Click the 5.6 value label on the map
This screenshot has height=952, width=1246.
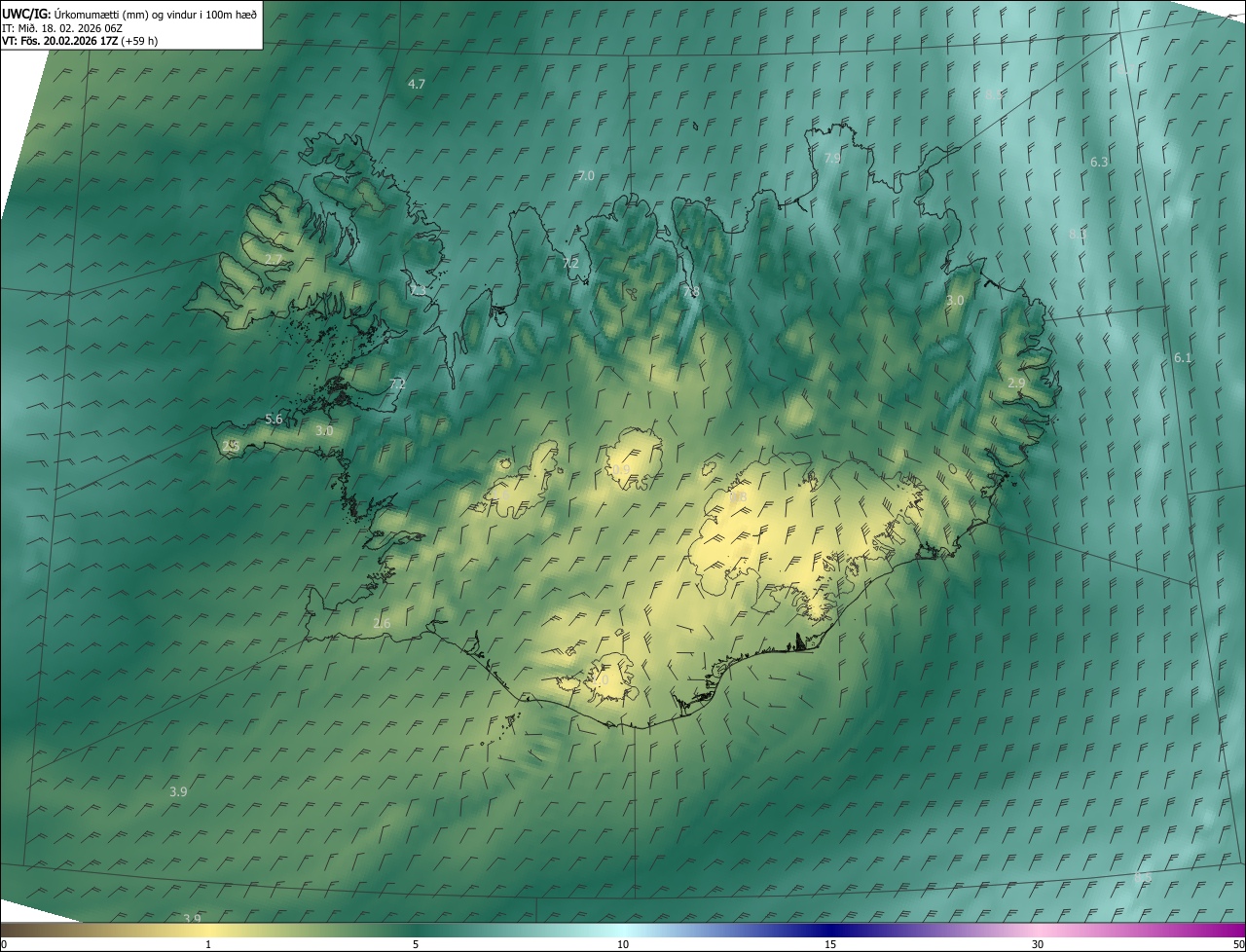click(x=274, y=420)
